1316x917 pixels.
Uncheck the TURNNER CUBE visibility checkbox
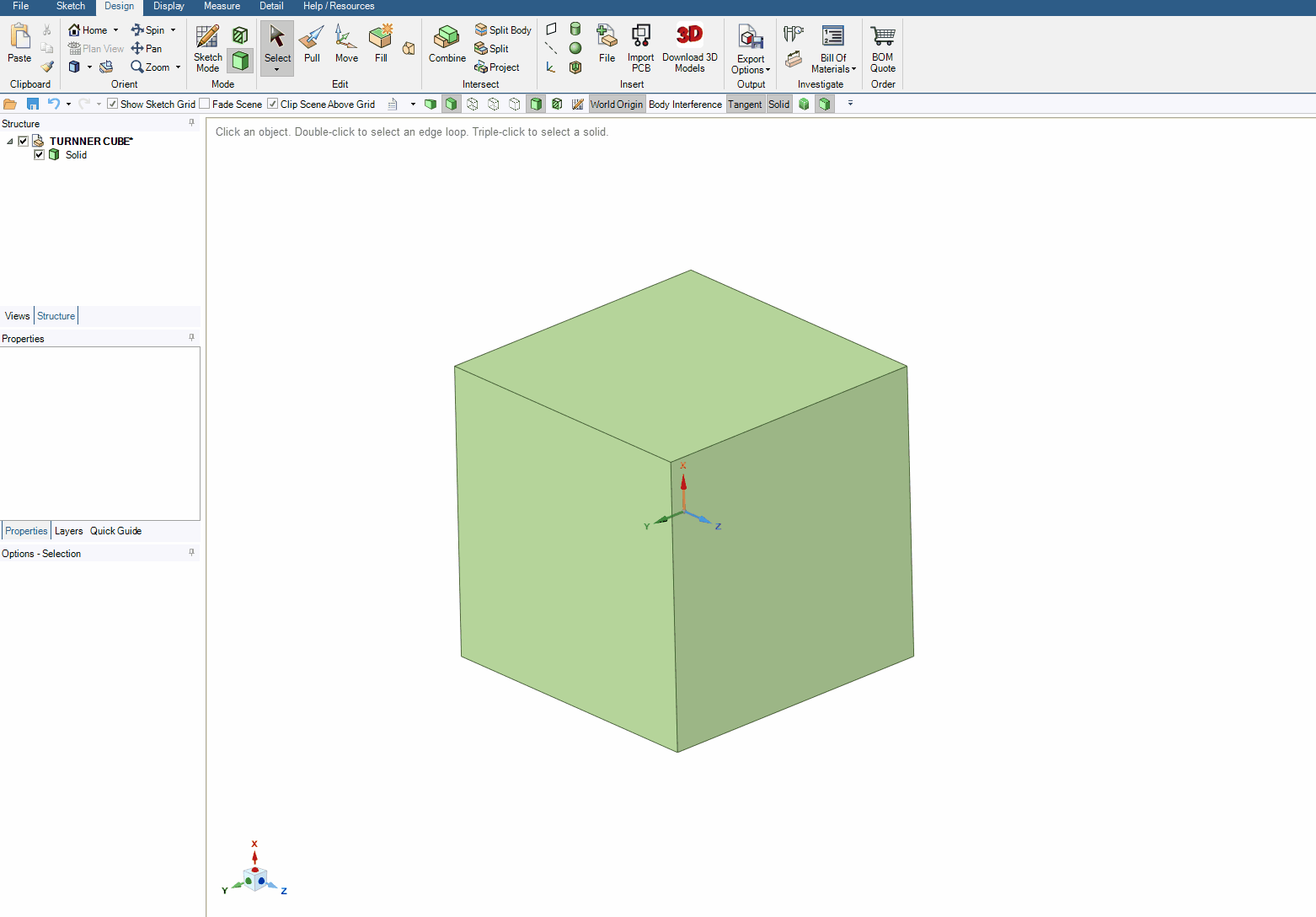[24, 141]
